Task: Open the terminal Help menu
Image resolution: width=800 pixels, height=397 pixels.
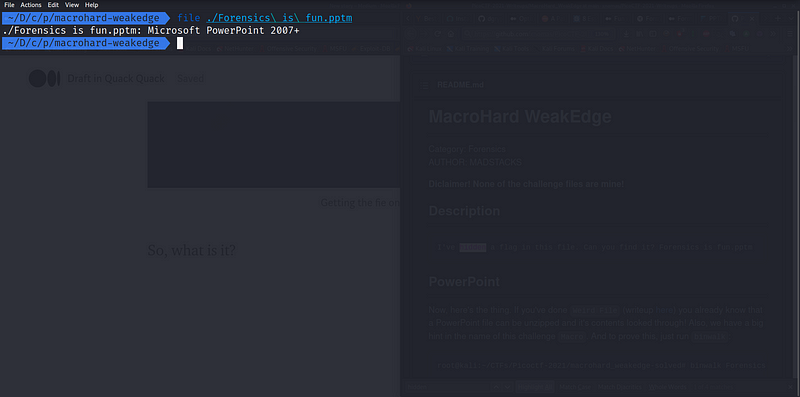Action: 91,5
